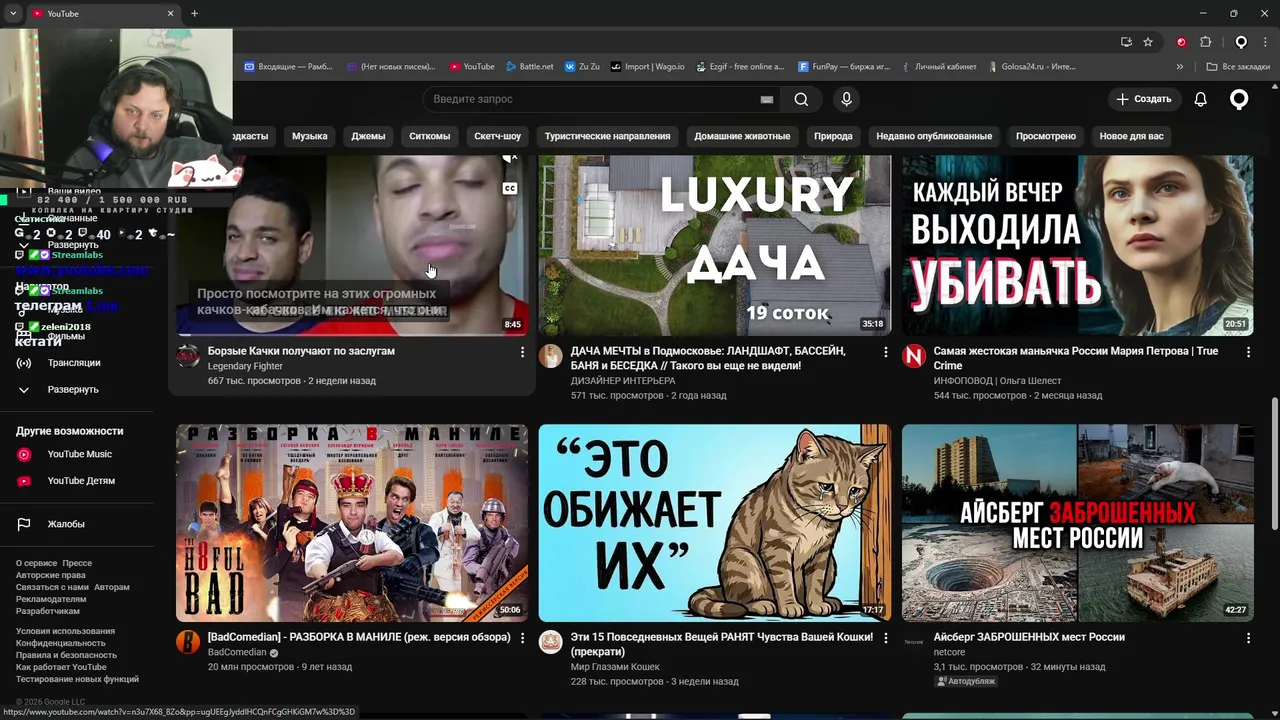This screenshot has height=720, width=1280.
Task: Open the Все закладки folder
Action: 1238,67
